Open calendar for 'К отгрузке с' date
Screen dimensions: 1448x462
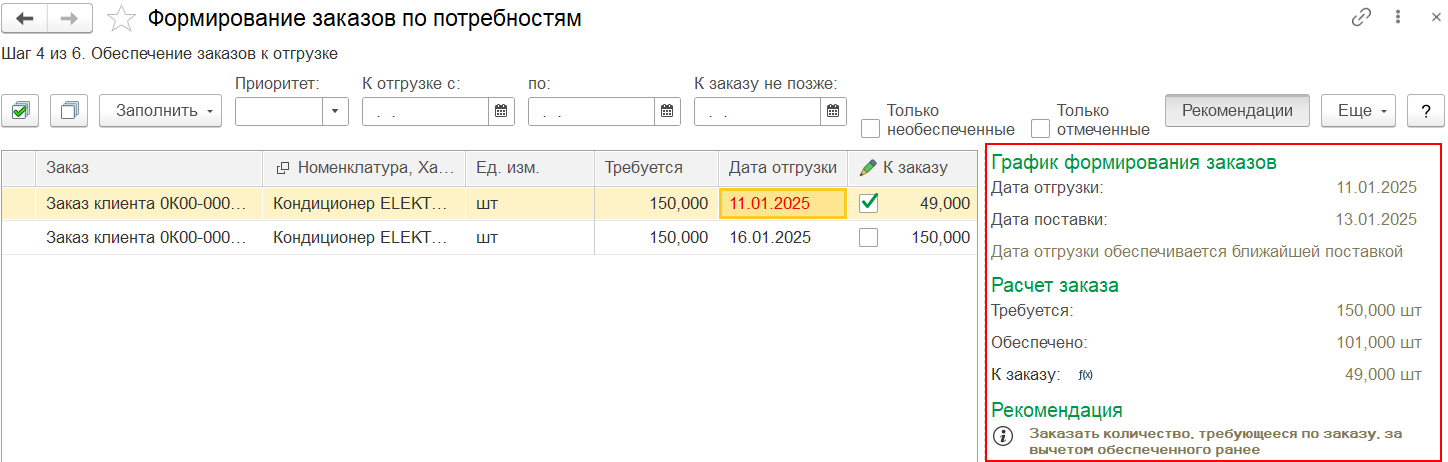pos(501,111)
